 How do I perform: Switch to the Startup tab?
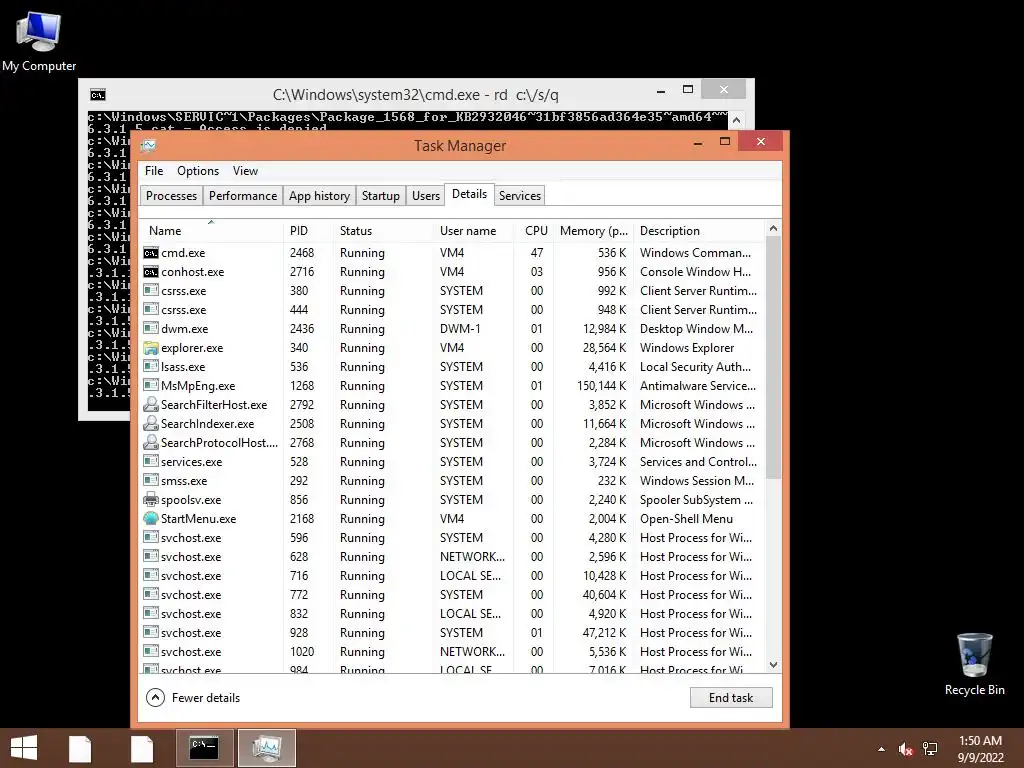coord(381,195)
